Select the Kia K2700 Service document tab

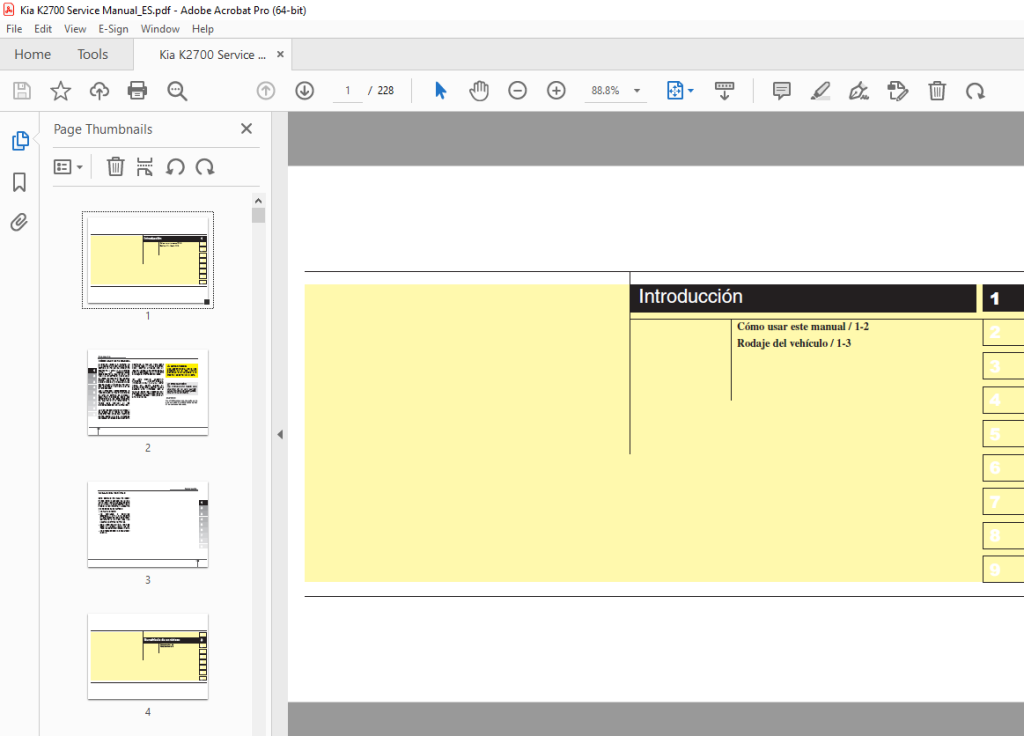(x=212, y=55)
